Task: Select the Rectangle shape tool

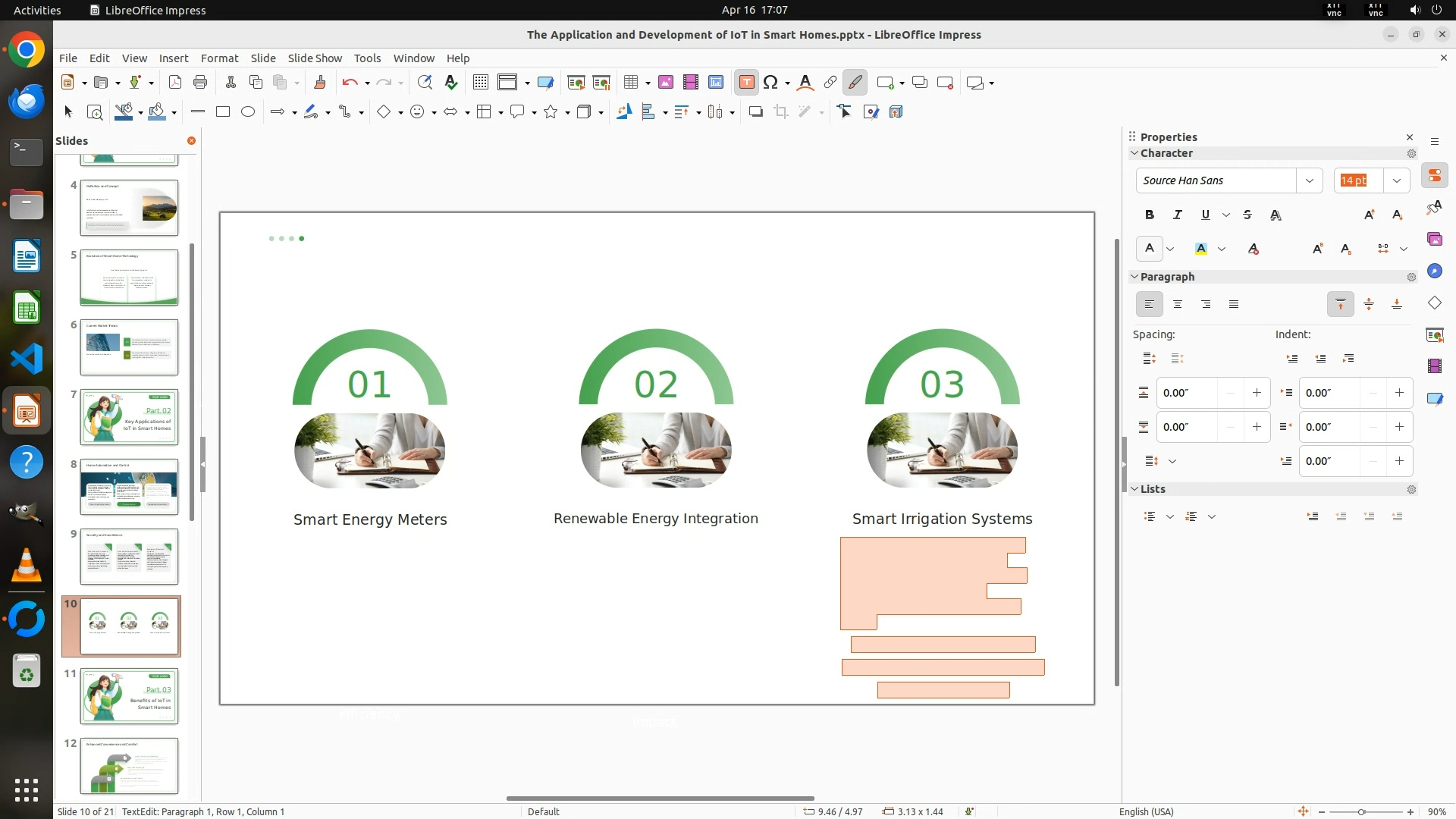Action: coord(222,112)
